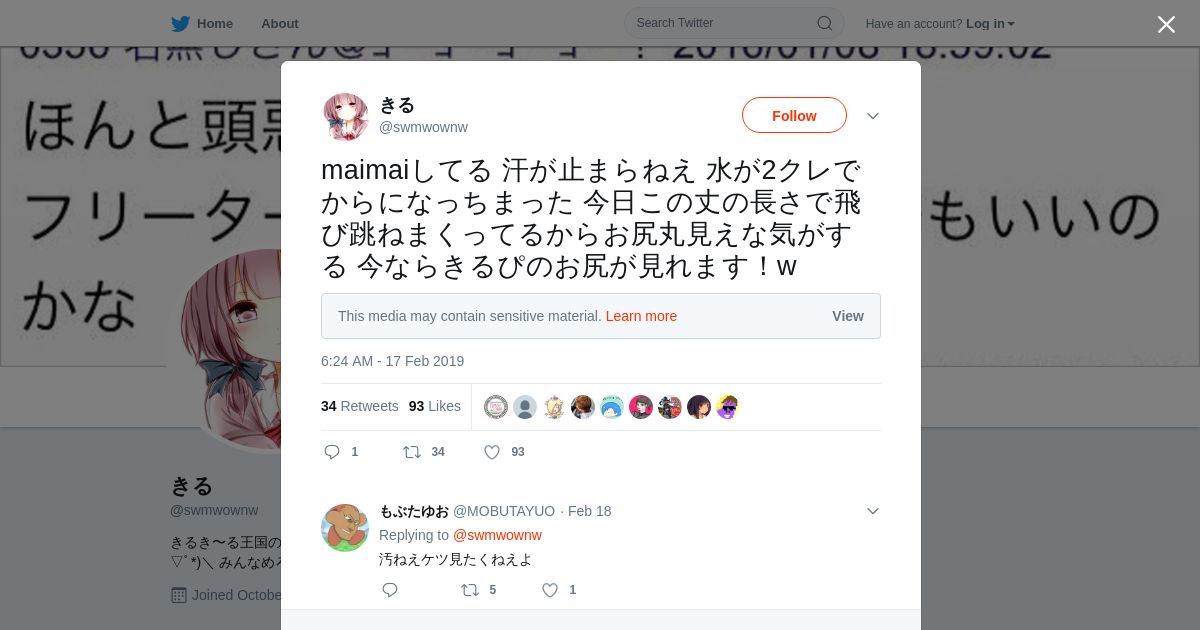Open the About menu item
This screenshot has height=630, width=1200.
tap(279, 23)
